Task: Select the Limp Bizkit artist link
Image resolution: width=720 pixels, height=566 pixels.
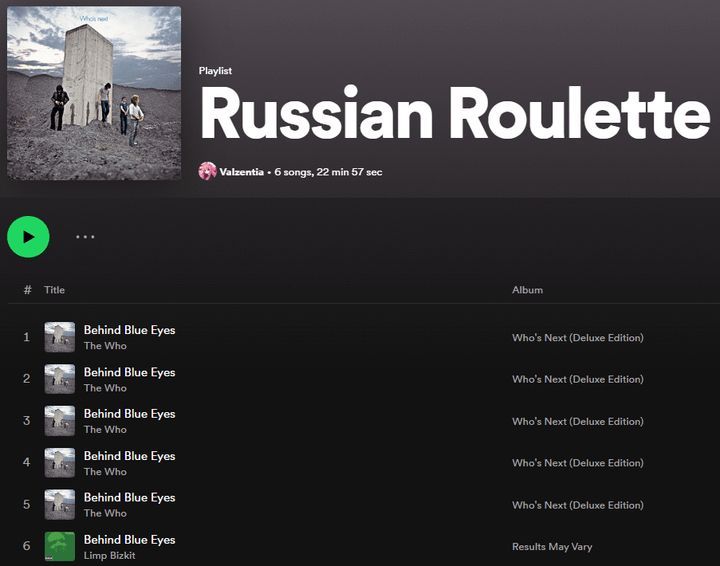Action: point(109,555)
